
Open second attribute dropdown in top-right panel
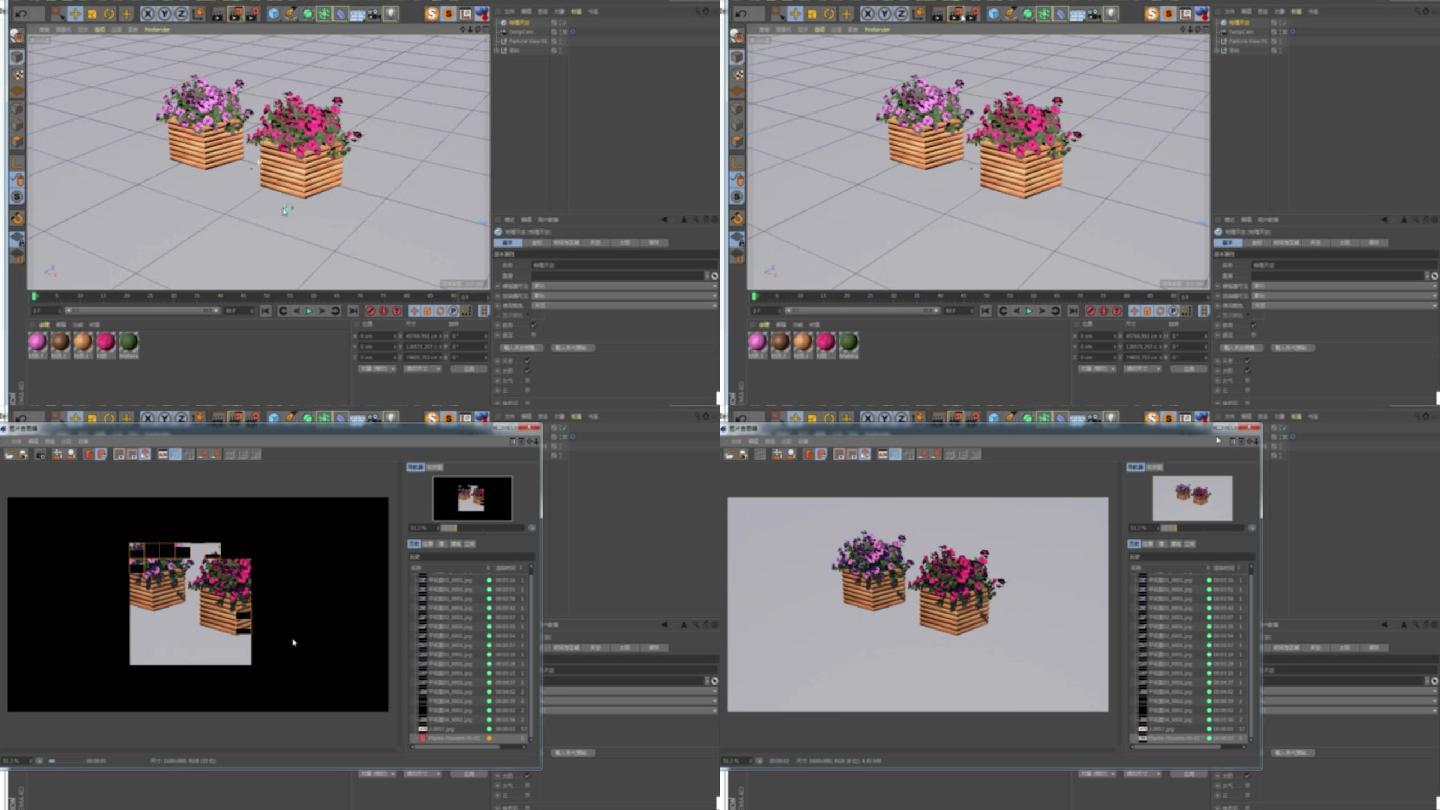(x=1344, y=295)
